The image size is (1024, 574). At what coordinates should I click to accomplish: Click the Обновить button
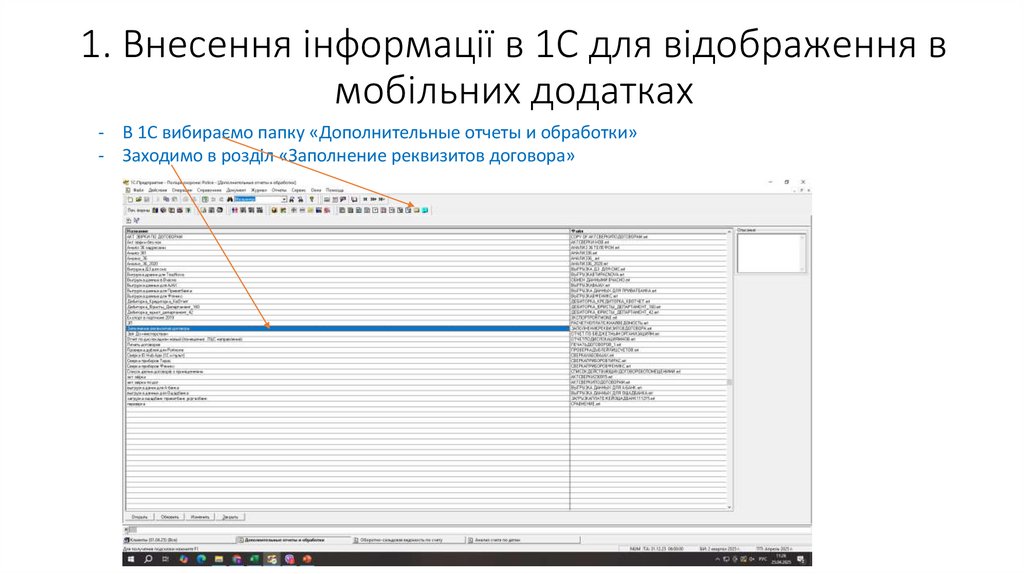coord(170,517)
